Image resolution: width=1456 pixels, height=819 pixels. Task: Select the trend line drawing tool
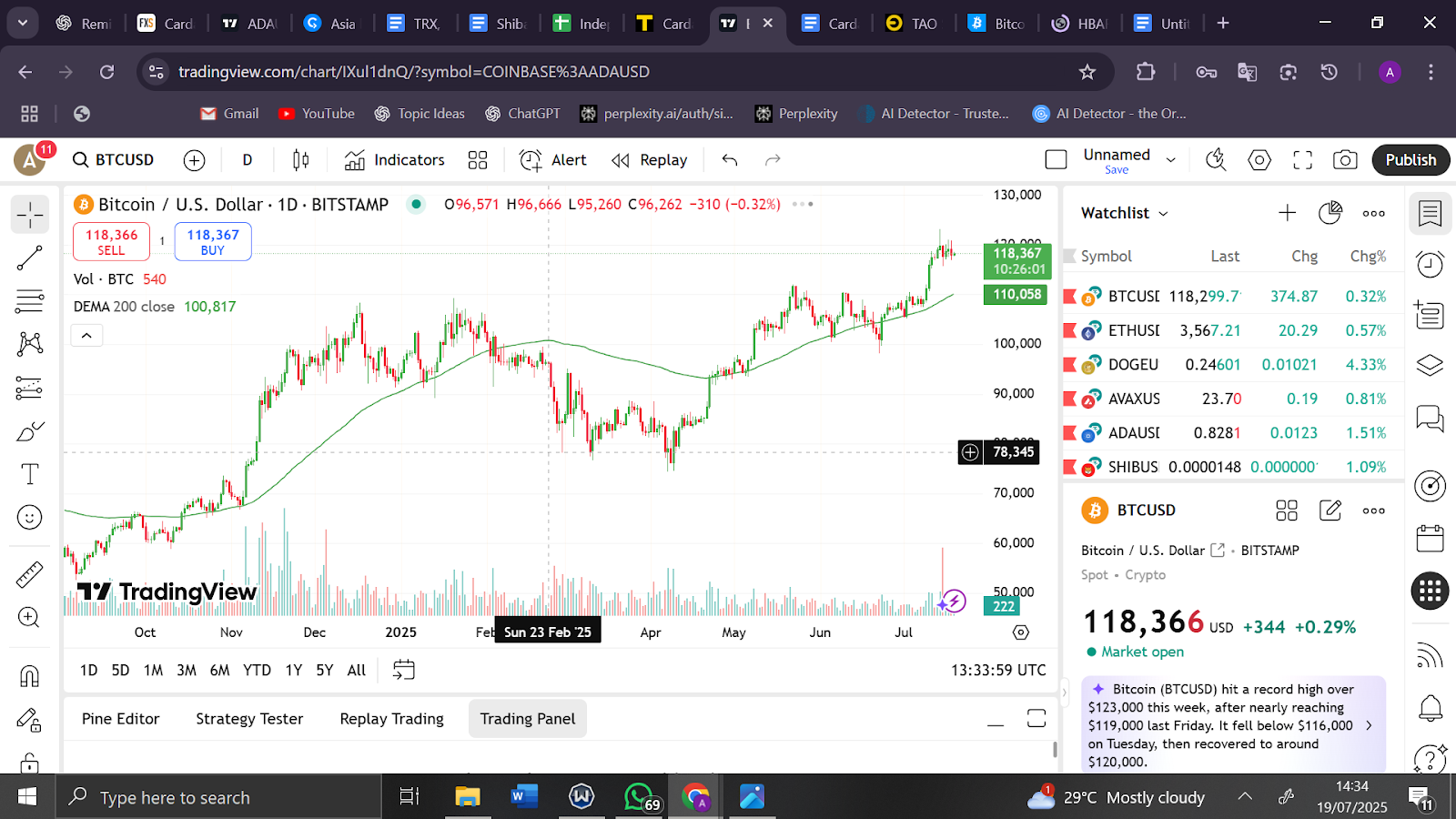click(30, 258)
